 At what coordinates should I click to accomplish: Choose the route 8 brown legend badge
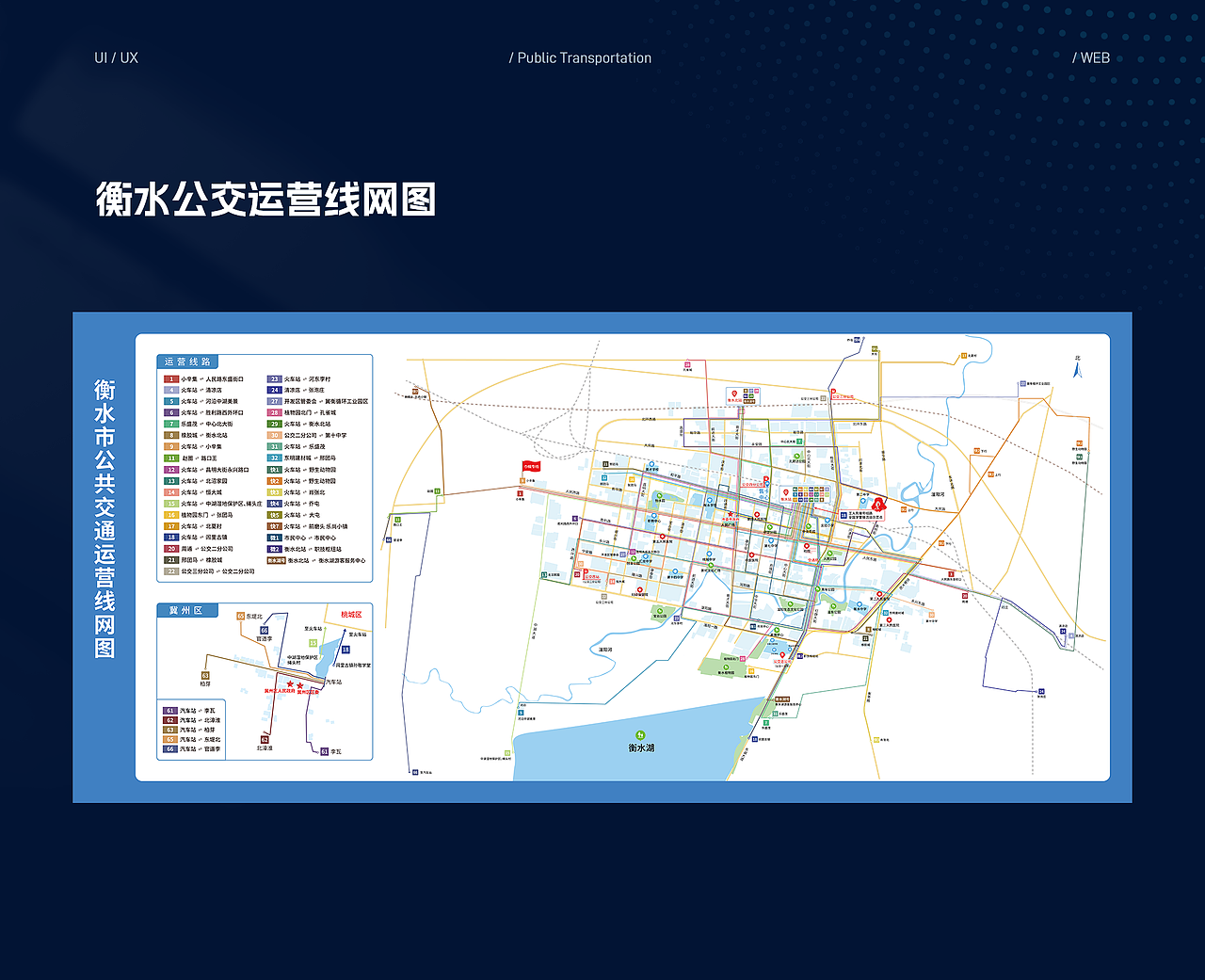(171, 435)
